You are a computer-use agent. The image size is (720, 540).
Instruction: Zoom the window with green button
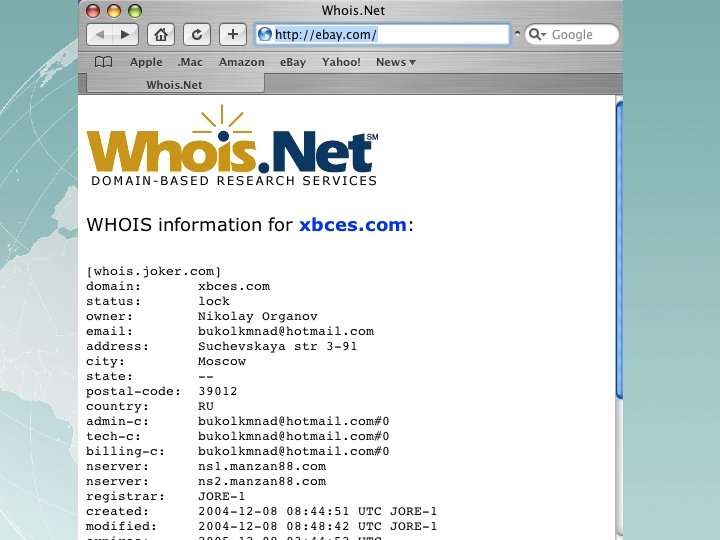pyautogui.click(x=135, y=11)
